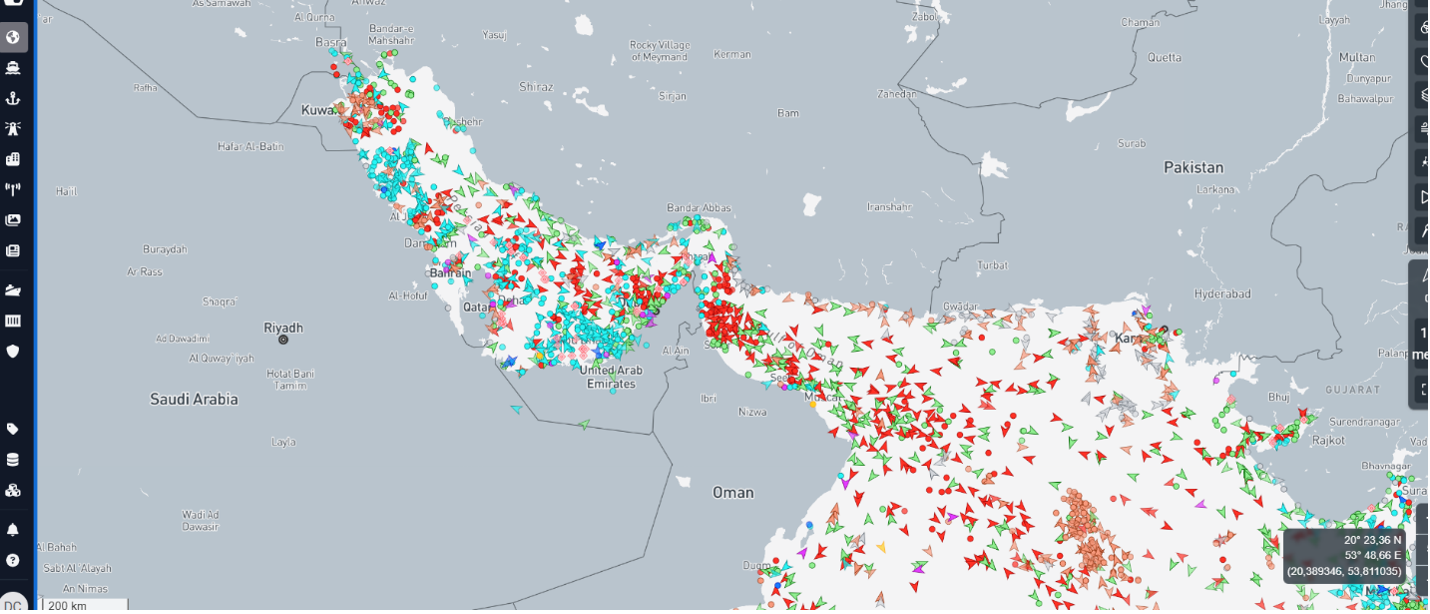Click the coordinates readout box
This screenshot has width=1430, height=614.
coord(1346,556)
